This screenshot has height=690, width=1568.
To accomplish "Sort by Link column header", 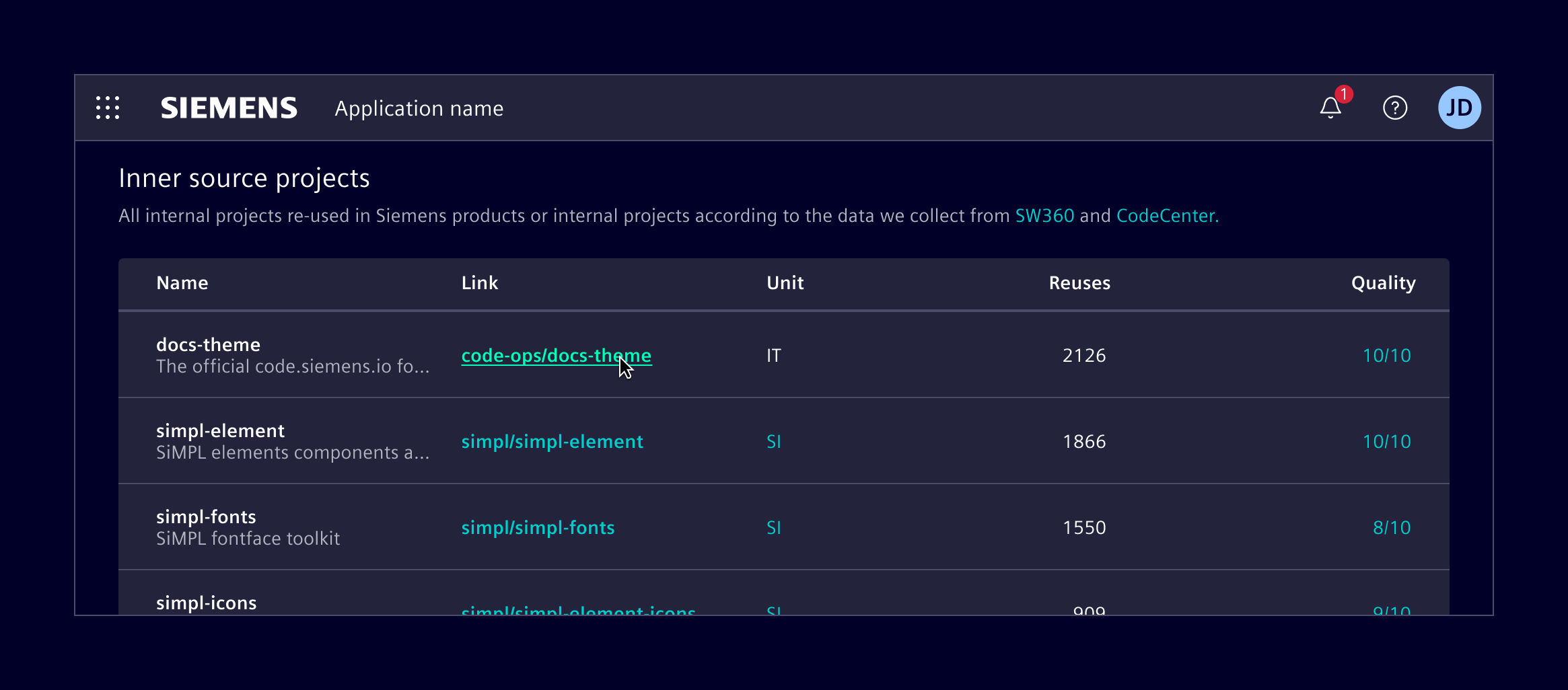I will 480,283.
